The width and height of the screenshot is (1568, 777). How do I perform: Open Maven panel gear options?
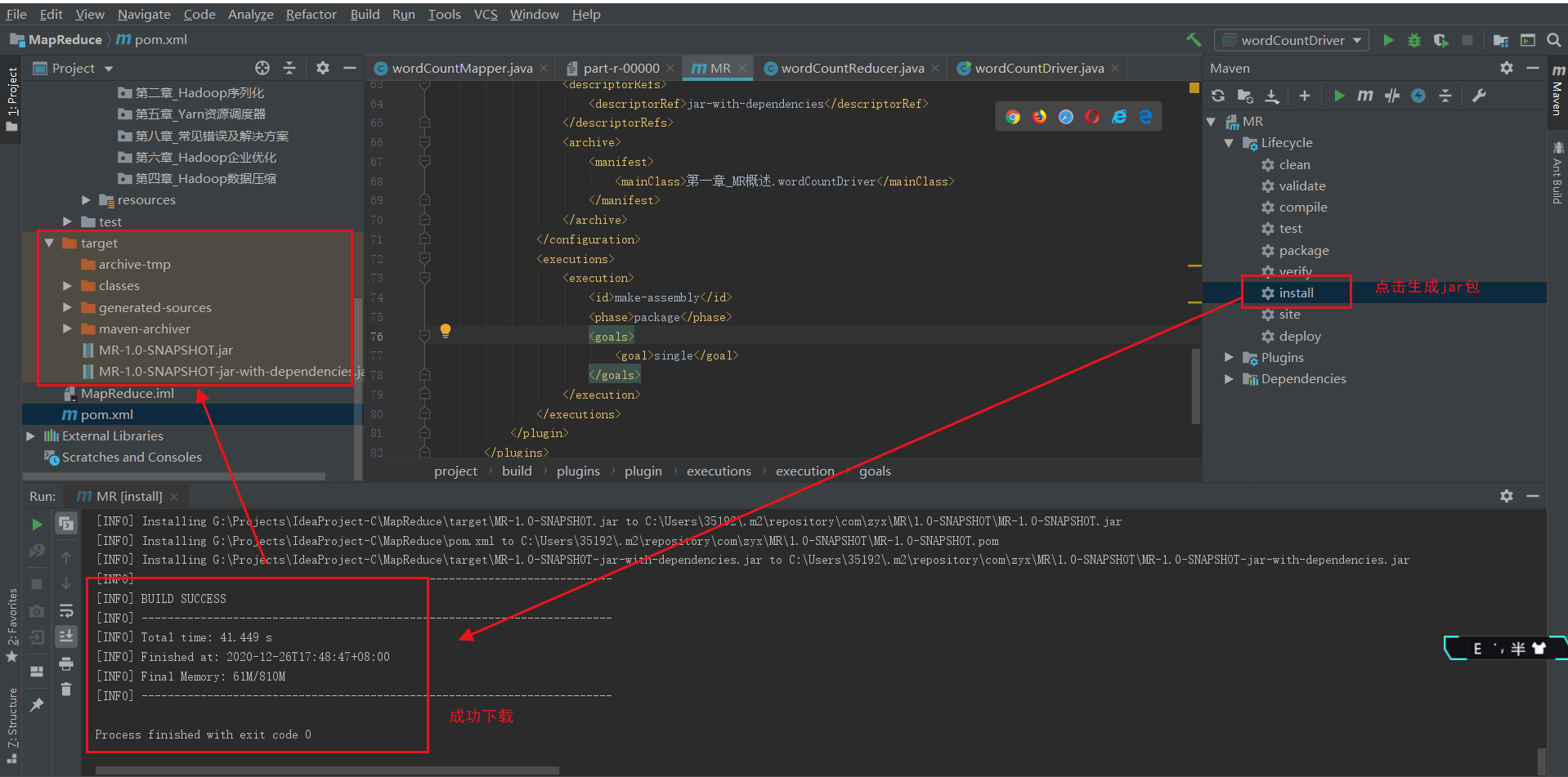point(1507,68)
